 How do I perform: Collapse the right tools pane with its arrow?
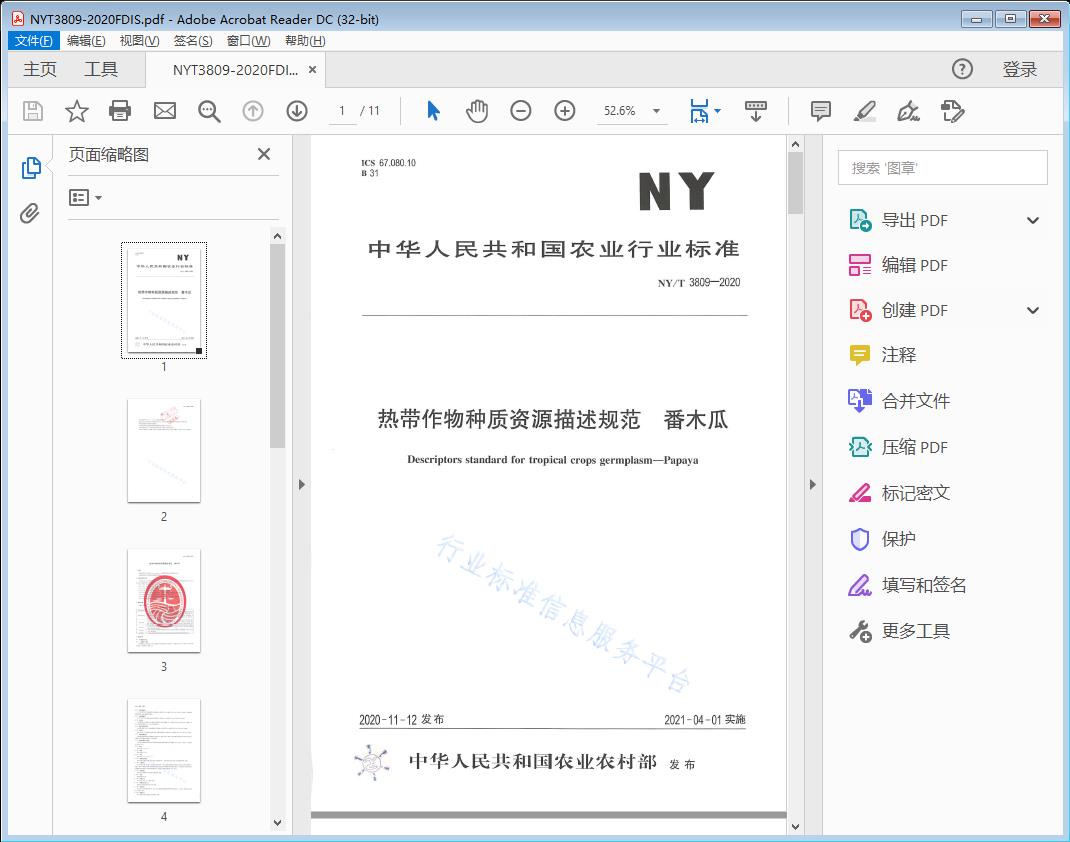point(813,484)
